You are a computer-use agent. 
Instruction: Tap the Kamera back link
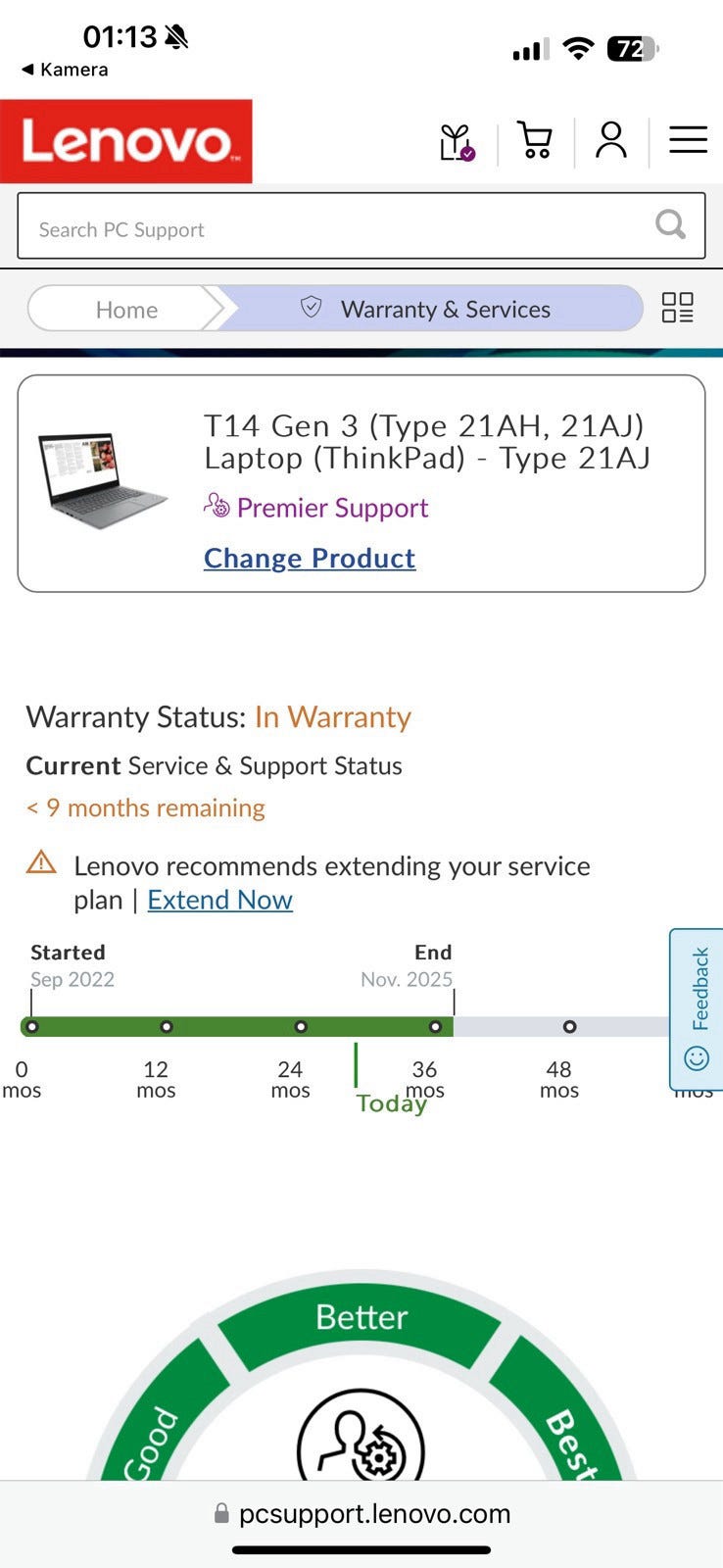65,70
